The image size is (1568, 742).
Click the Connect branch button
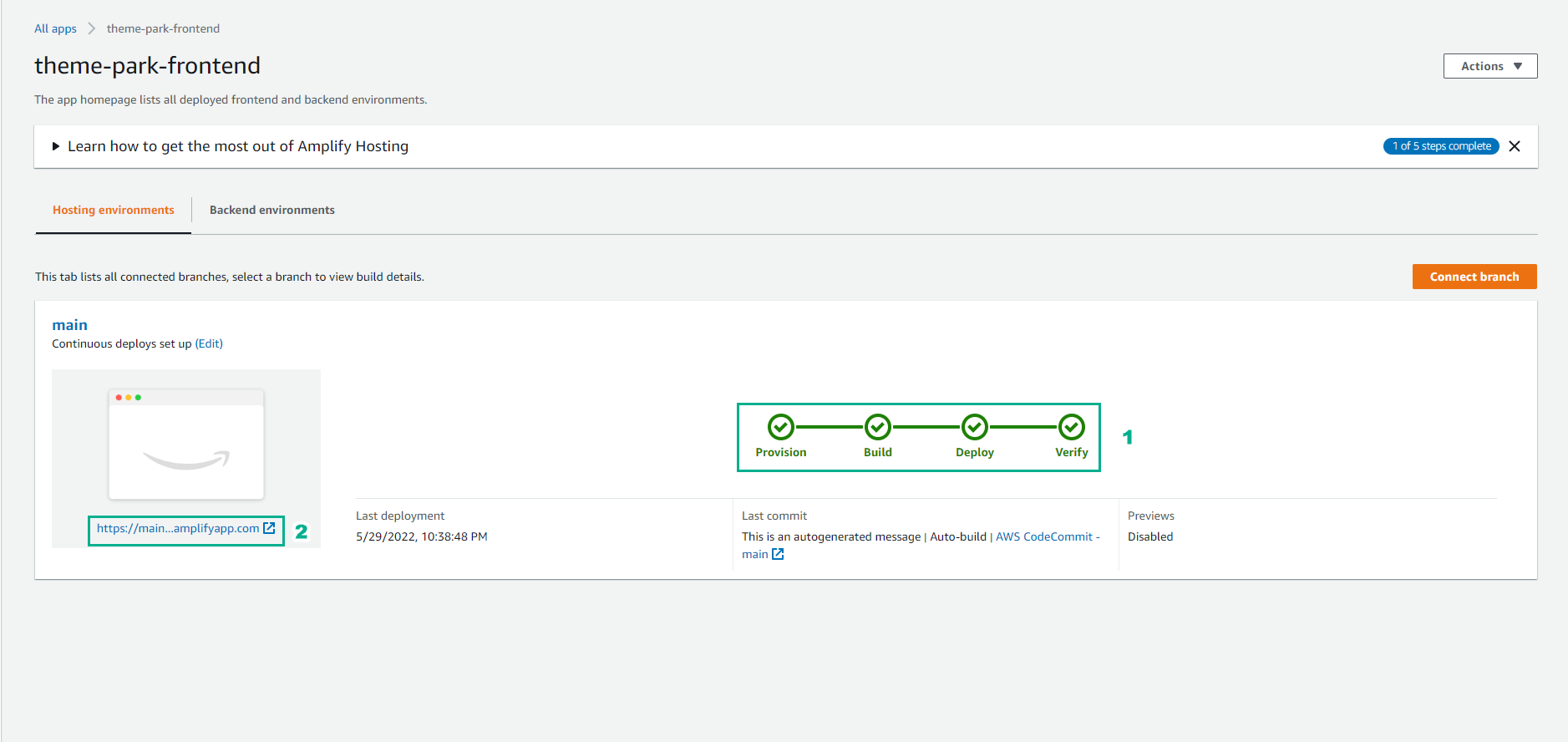[1474, 277]
